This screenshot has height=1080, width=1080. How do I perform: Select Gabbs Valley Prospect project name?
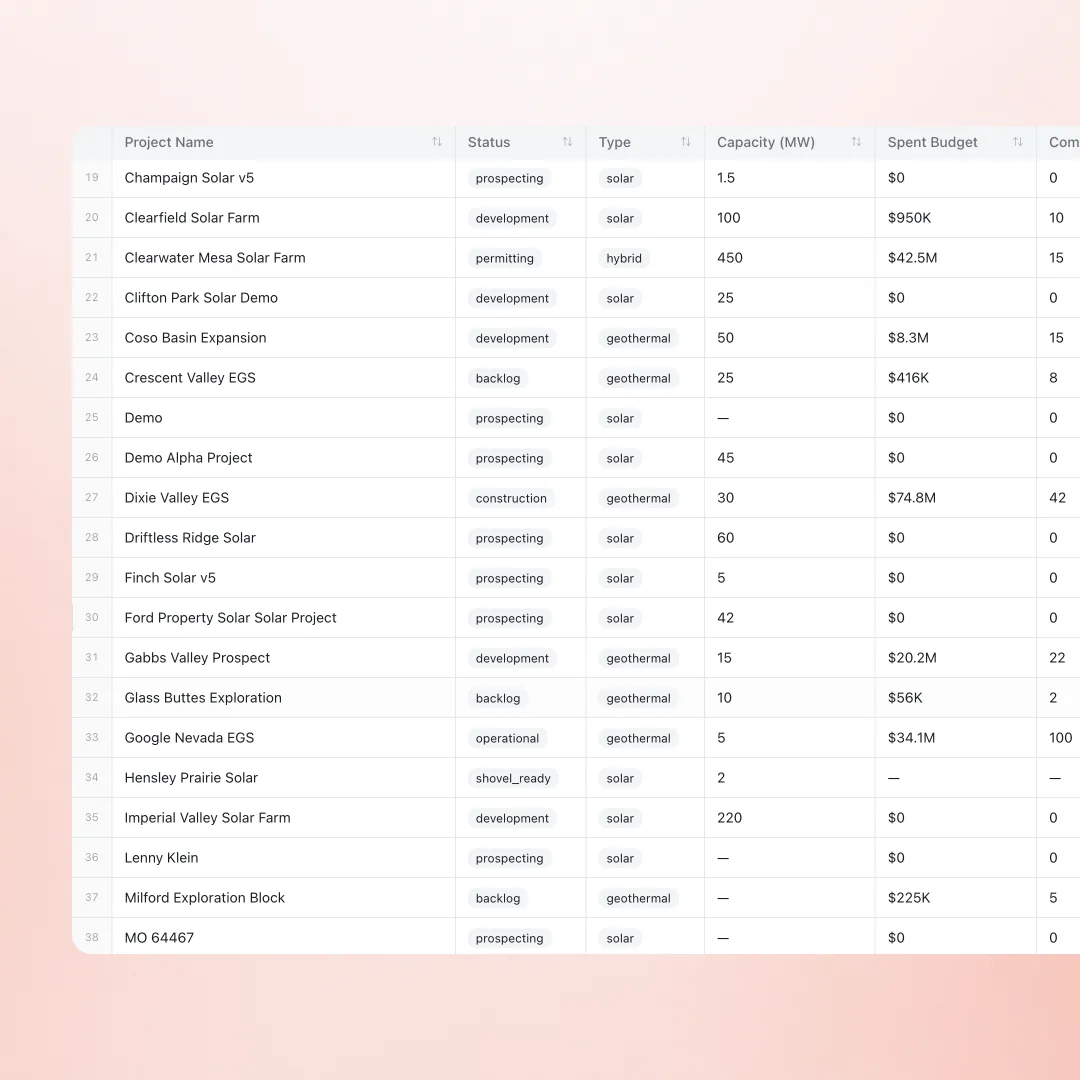(x=198, y=658)
